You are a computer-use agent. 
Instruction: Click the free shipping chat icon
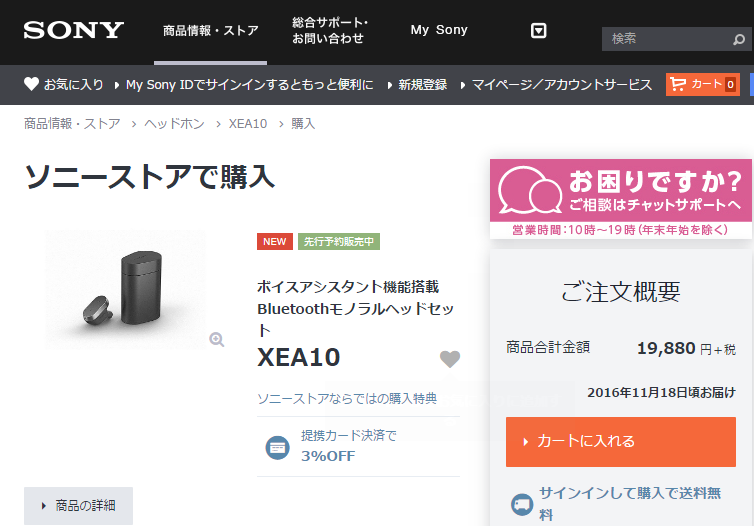tap(522, 504)
